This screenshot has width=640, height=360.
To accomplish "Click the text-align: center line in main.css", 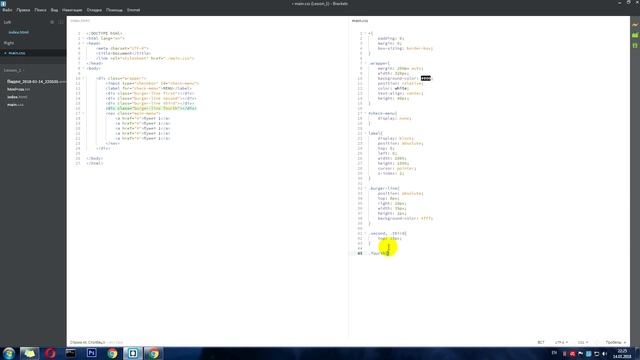I will tap(400, 93).
